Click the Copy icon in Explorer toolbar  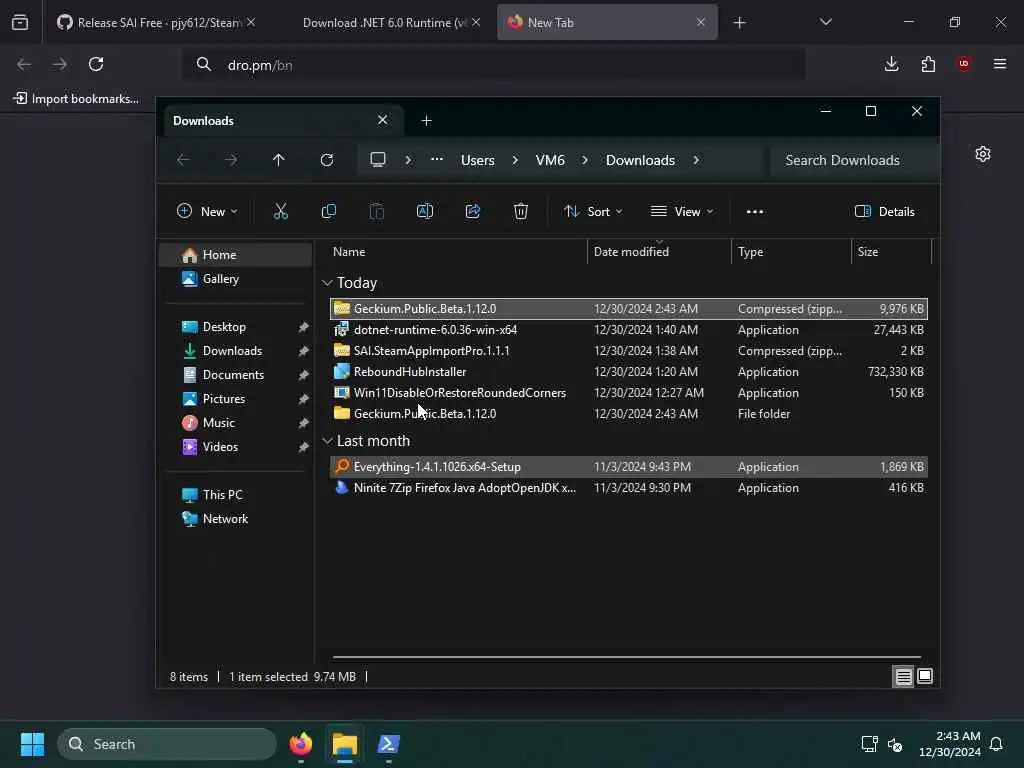tap(328, 211)
